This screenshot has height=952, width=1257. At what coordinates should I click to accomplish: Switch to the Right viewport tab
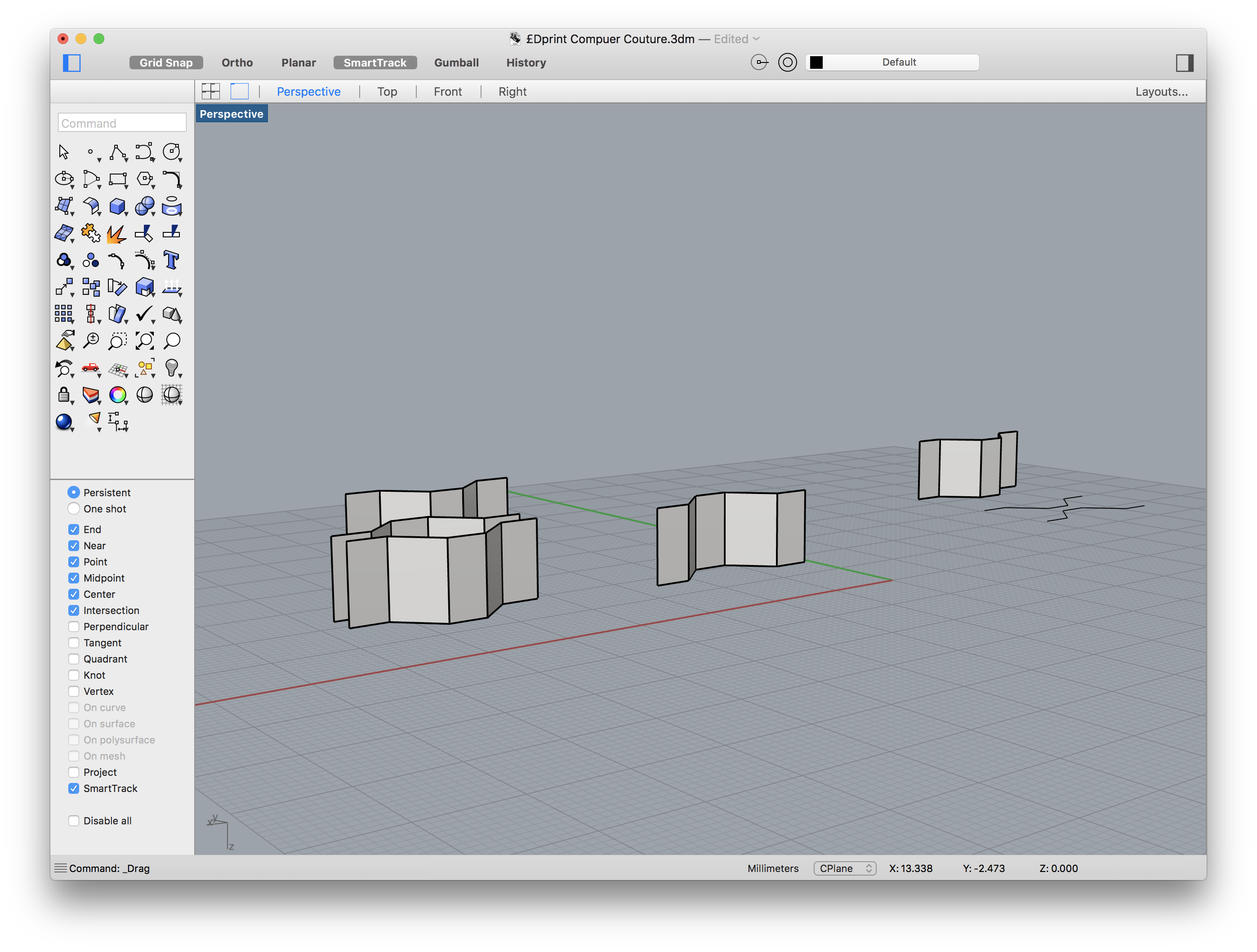tap(512, 91)
